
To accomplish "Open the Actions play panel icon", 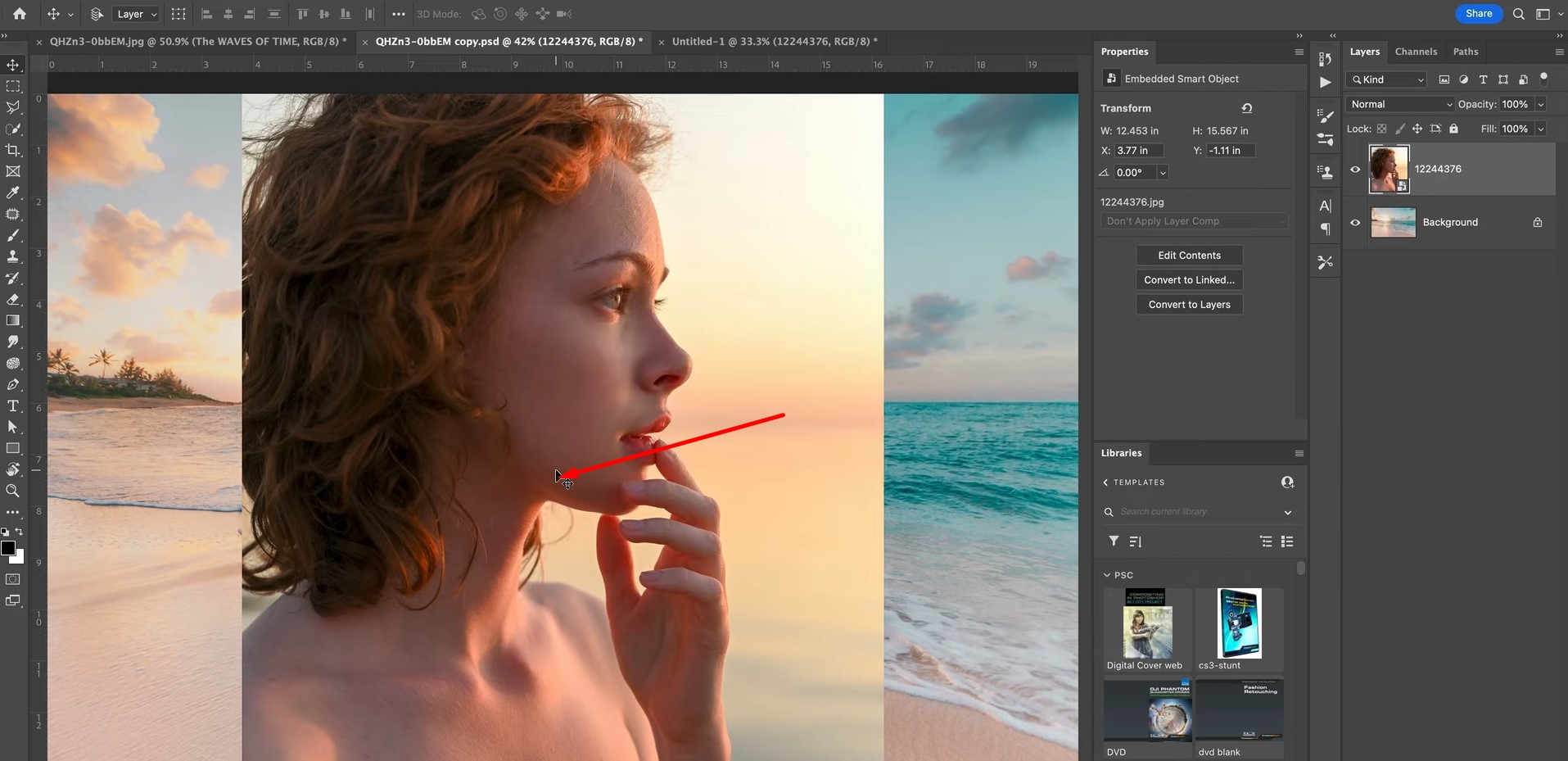I will [1325, 82].
